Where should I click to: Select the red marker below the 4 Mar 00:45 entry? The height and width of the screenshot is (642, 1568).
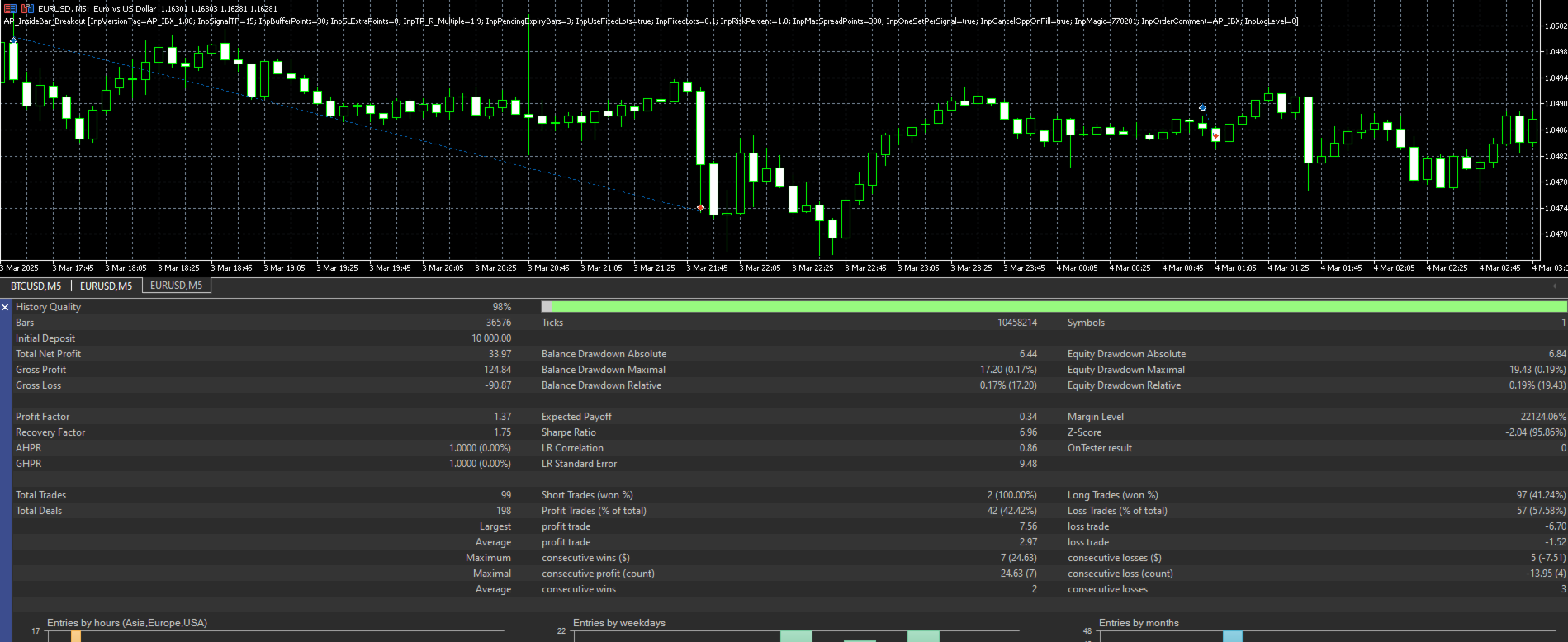(x=1215, y=135)
